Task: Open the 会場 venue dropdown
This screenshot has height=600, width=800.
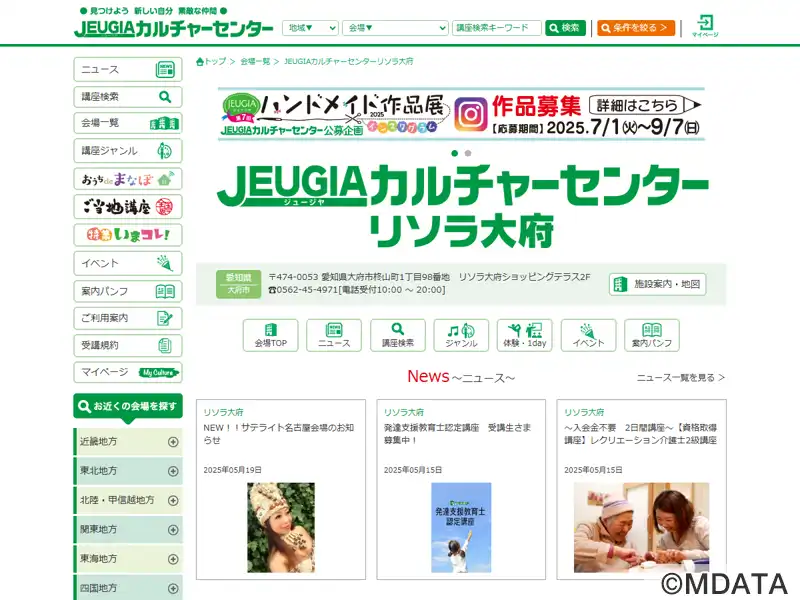Action: 395,28
